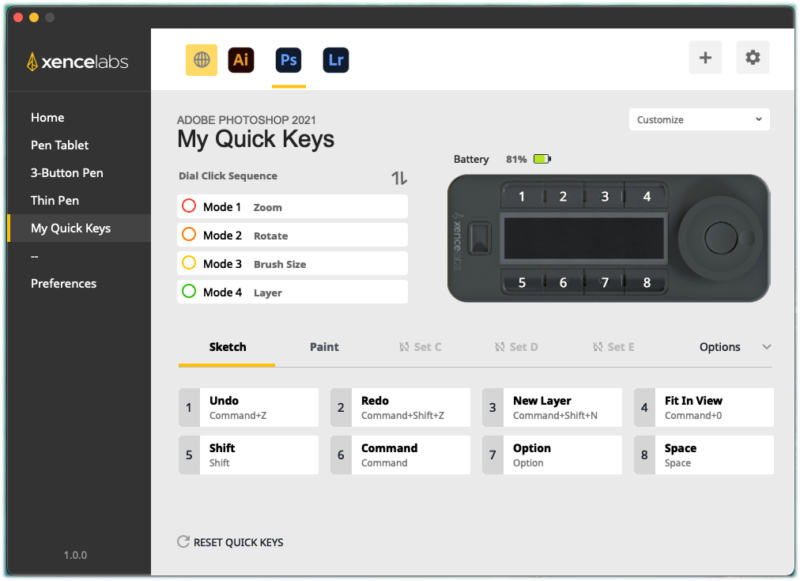
Task: Open settings with the gear icon
Action: [x=752, y=58]
